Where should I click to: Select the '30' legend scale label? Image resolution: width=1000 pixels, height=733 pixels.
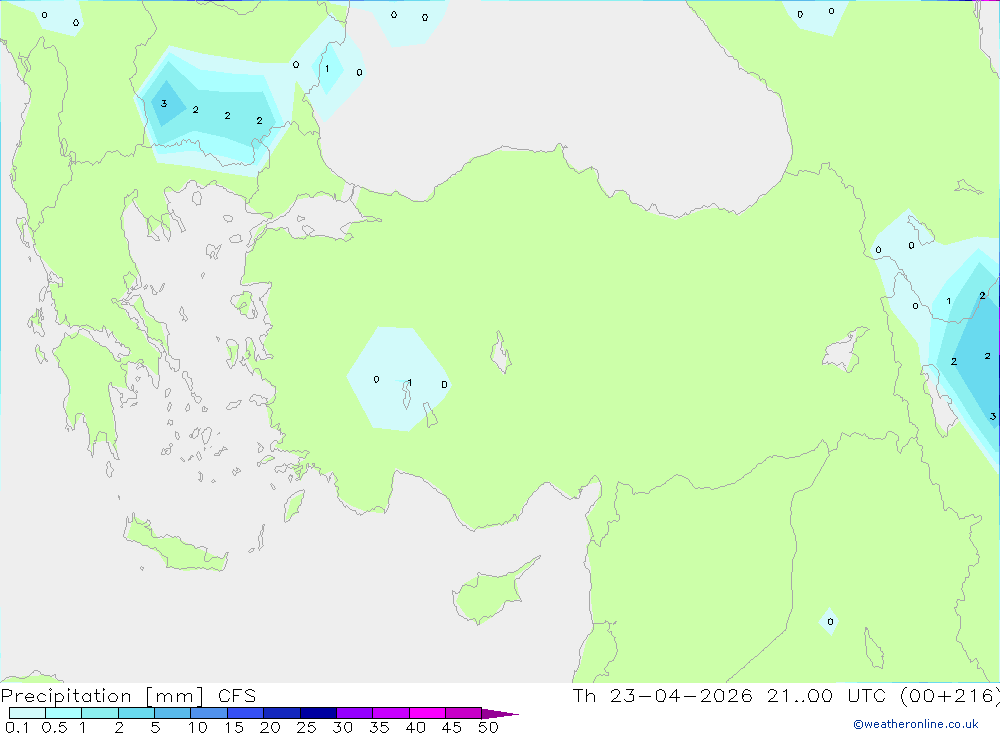342,727
